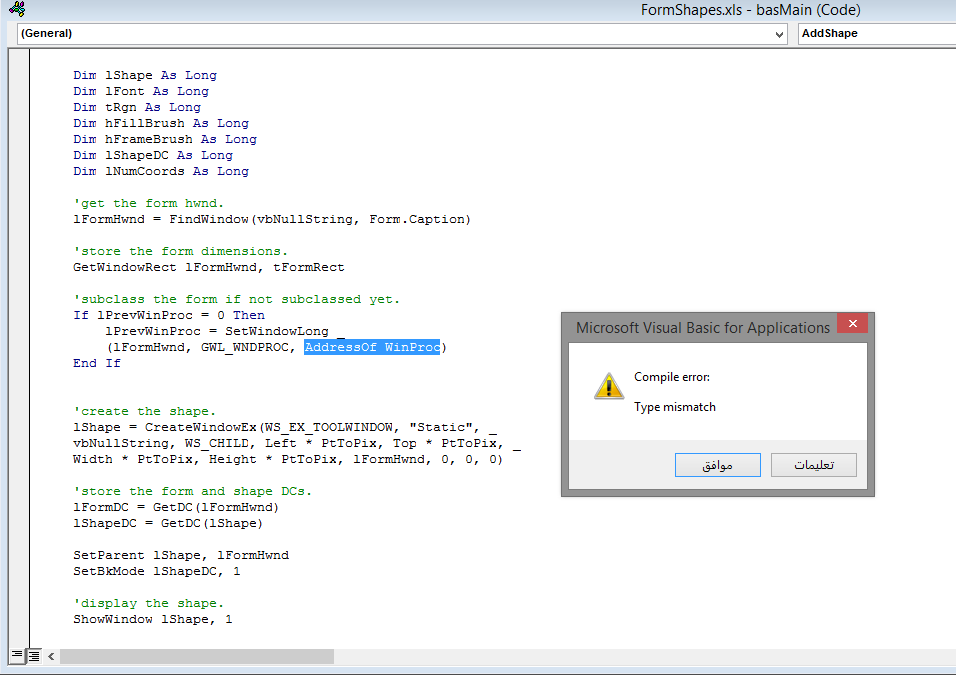Click the 'subclass the form' comment
This screenshot has height=675, width=956.
237,299
